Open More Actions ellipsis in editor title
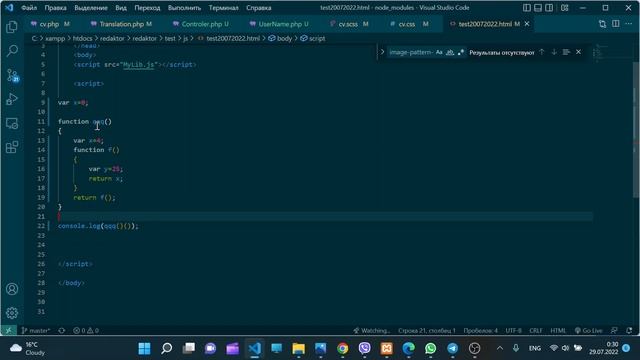 629,24
